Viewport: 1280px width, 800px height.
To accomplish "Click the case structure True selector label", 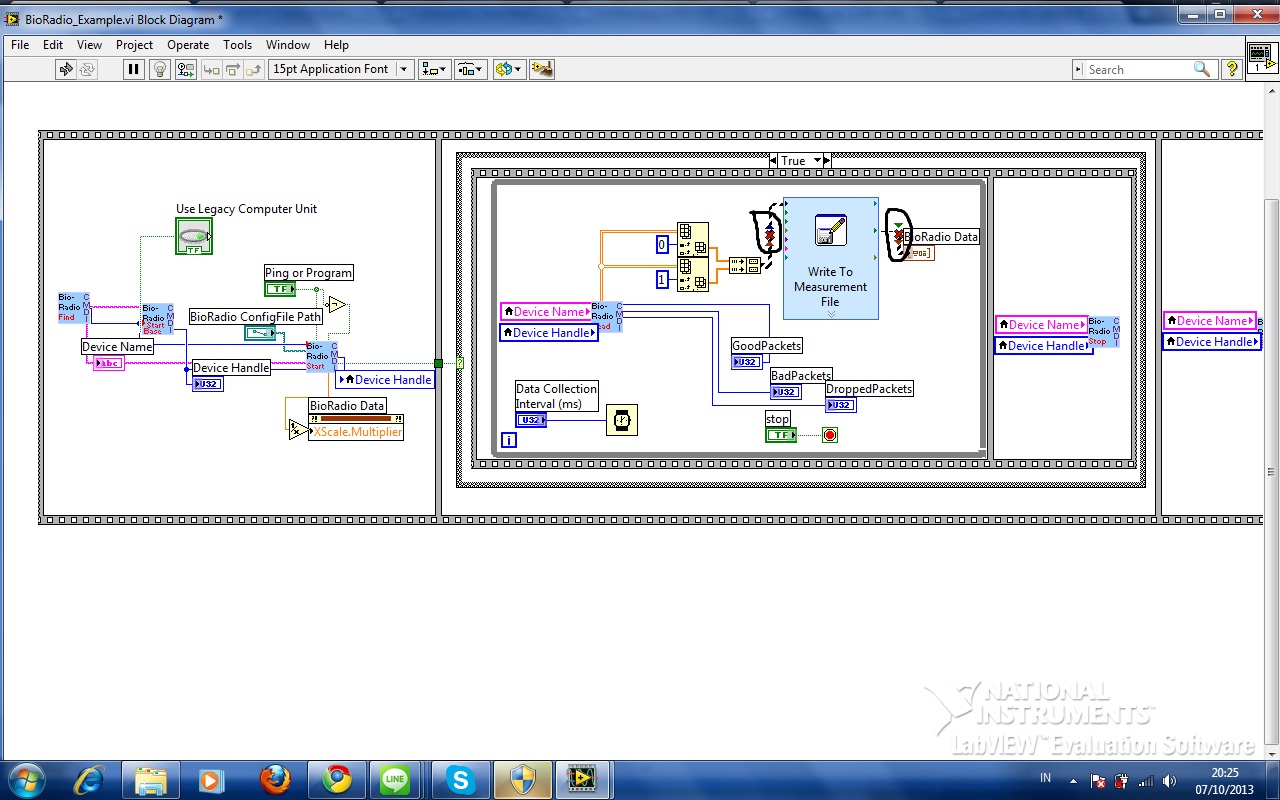I will click(794, 161).
